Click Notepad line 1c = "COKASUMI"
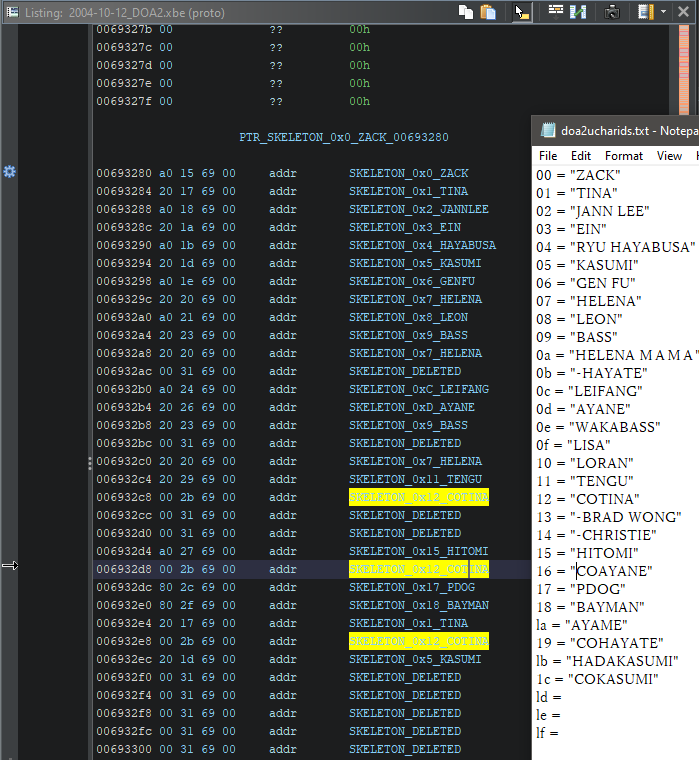699x760 pixels. click(x=597, y=679)
